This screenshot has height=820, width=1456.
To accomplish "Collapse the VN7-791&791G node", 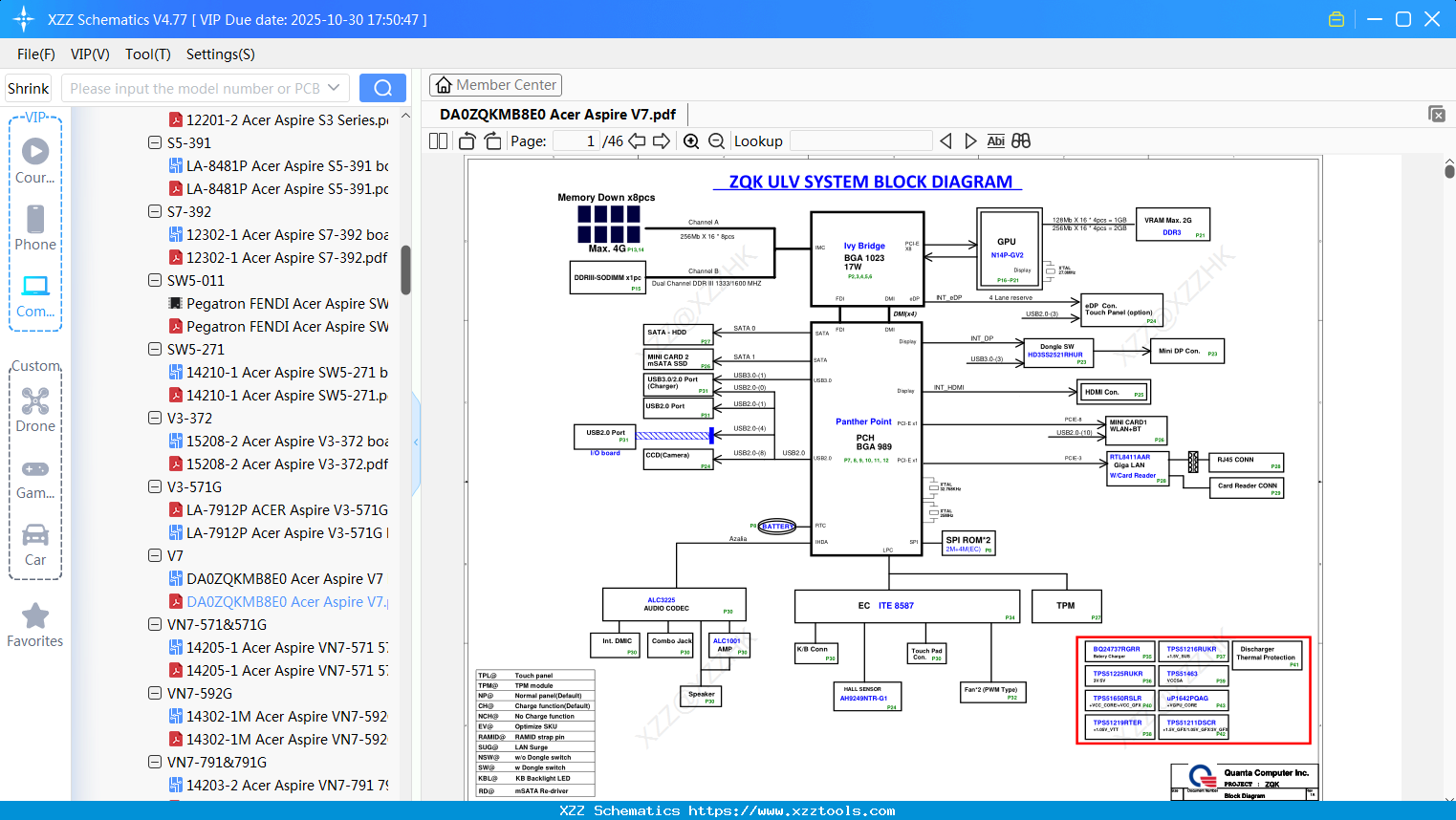I will (x=155, y=762).
